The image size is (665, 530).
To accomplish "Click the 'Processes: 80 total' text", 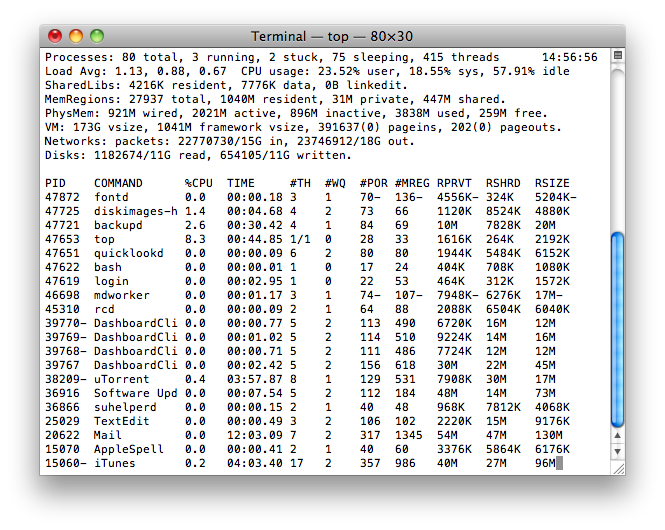I will point(111,57).
